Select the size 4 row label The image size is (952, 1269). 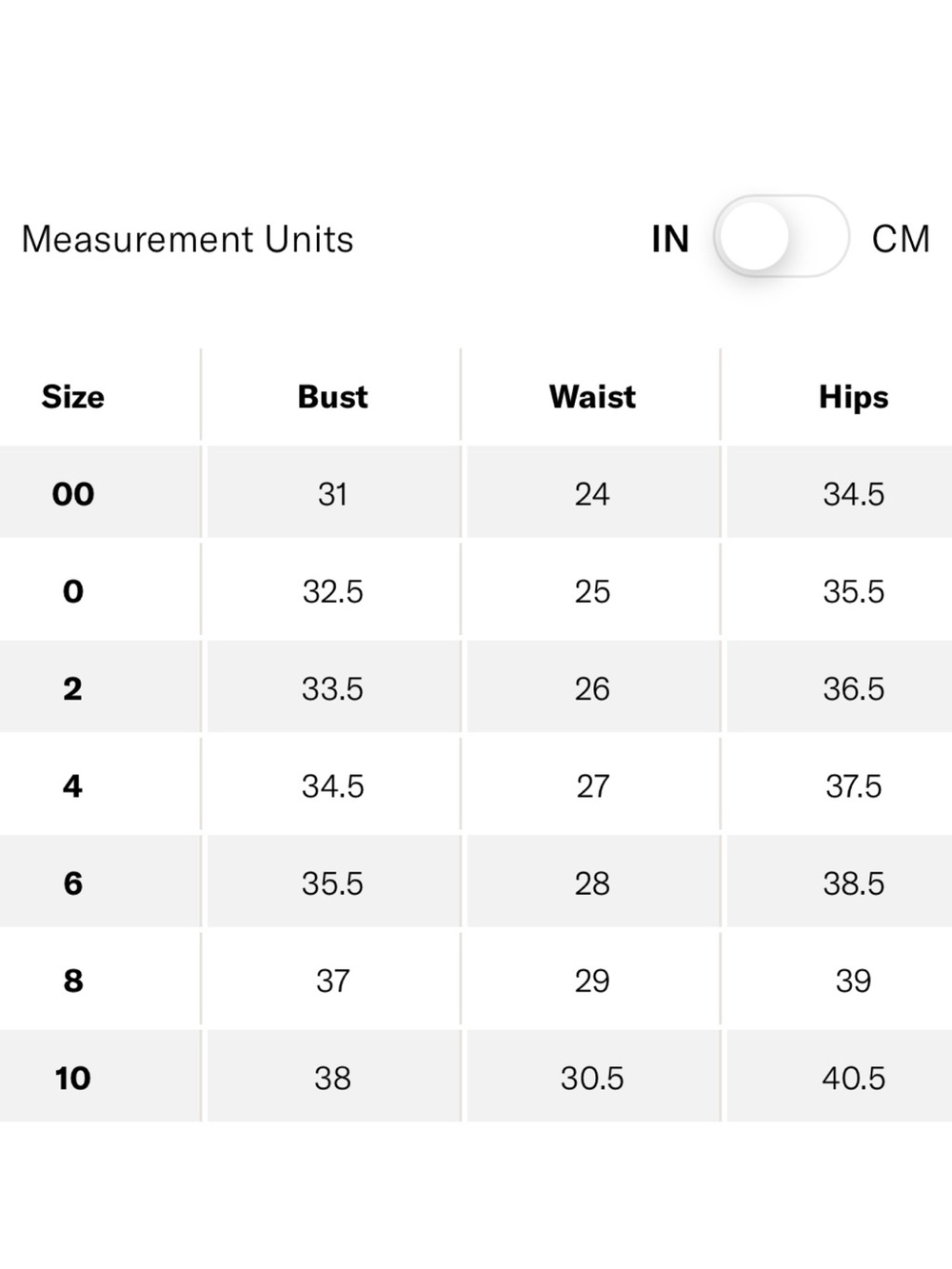pyautogui.click(x=73, y=786)
